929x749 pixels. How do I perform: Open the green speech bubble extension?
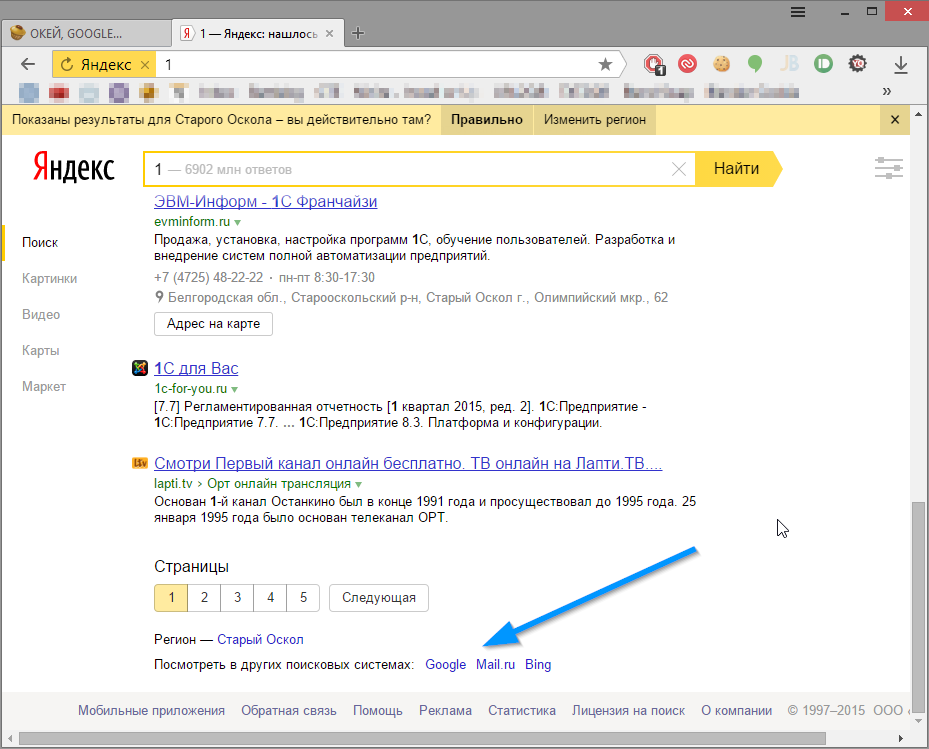click(755, 63)
